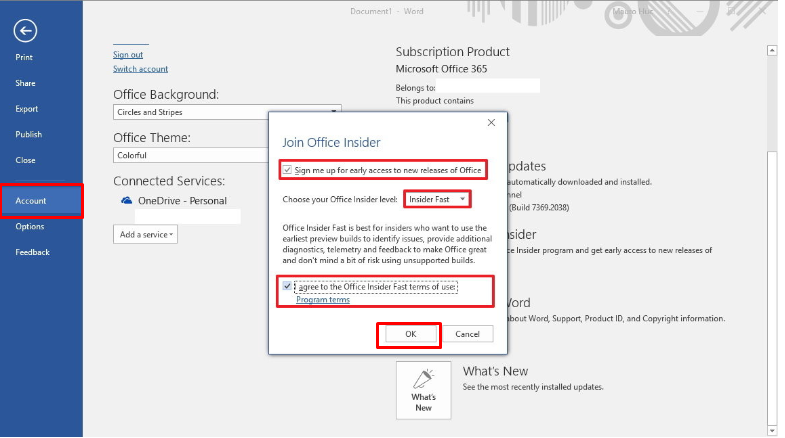Go back using the circled arrow

[x=25, y=31]
